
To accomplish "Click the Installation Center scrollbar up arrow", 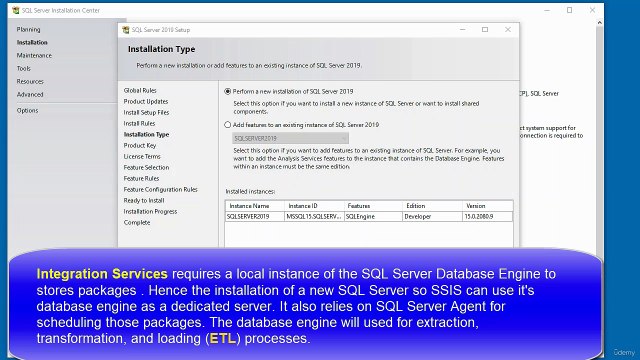I will point(600,23).
